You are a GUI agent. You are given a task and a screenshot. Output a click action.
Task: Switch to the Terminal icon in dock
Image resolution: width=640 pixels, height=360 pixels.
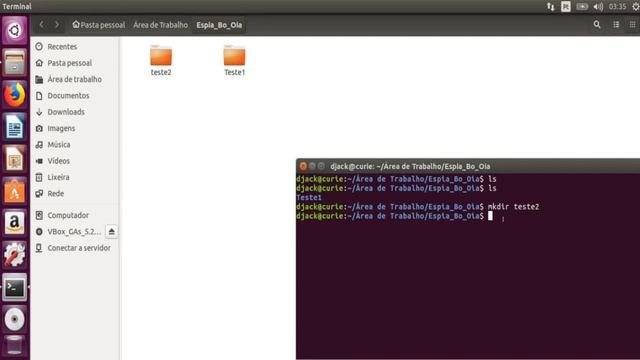pos(14,287)
